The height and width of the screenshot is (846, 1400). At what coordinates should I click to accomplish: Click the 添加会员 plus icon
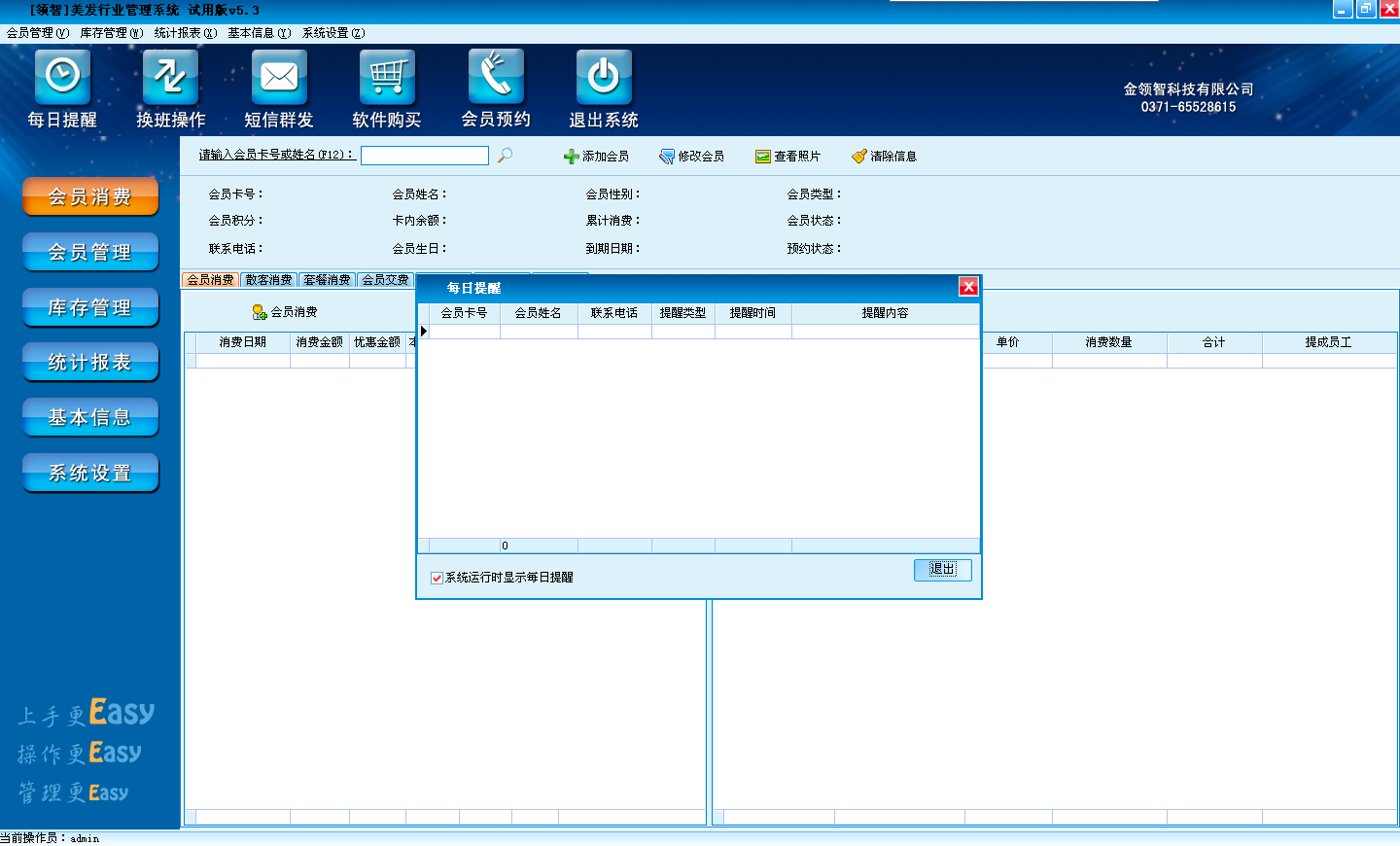pyautogui.click(x=572, y=157)
